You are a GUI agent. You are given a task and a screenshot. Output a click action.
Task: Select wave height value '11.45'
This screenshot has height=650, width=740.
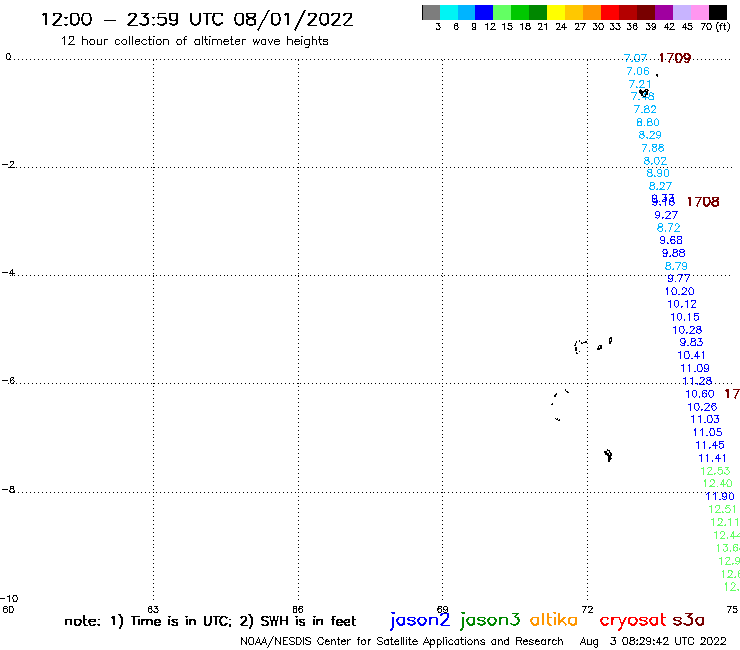(710, 445)
